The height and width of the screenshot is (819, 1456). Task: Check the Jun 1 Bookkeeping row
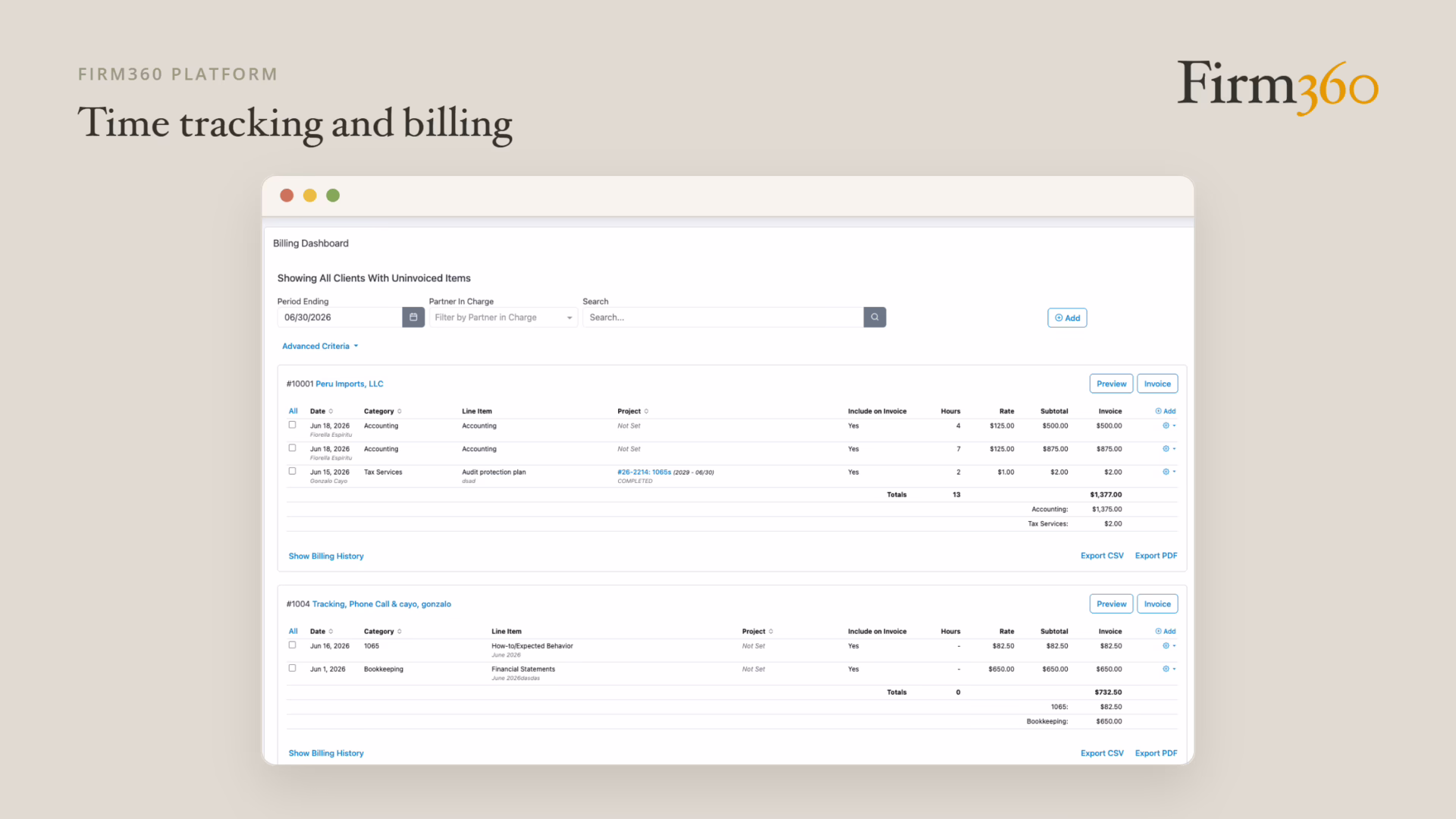click(292, 668)
